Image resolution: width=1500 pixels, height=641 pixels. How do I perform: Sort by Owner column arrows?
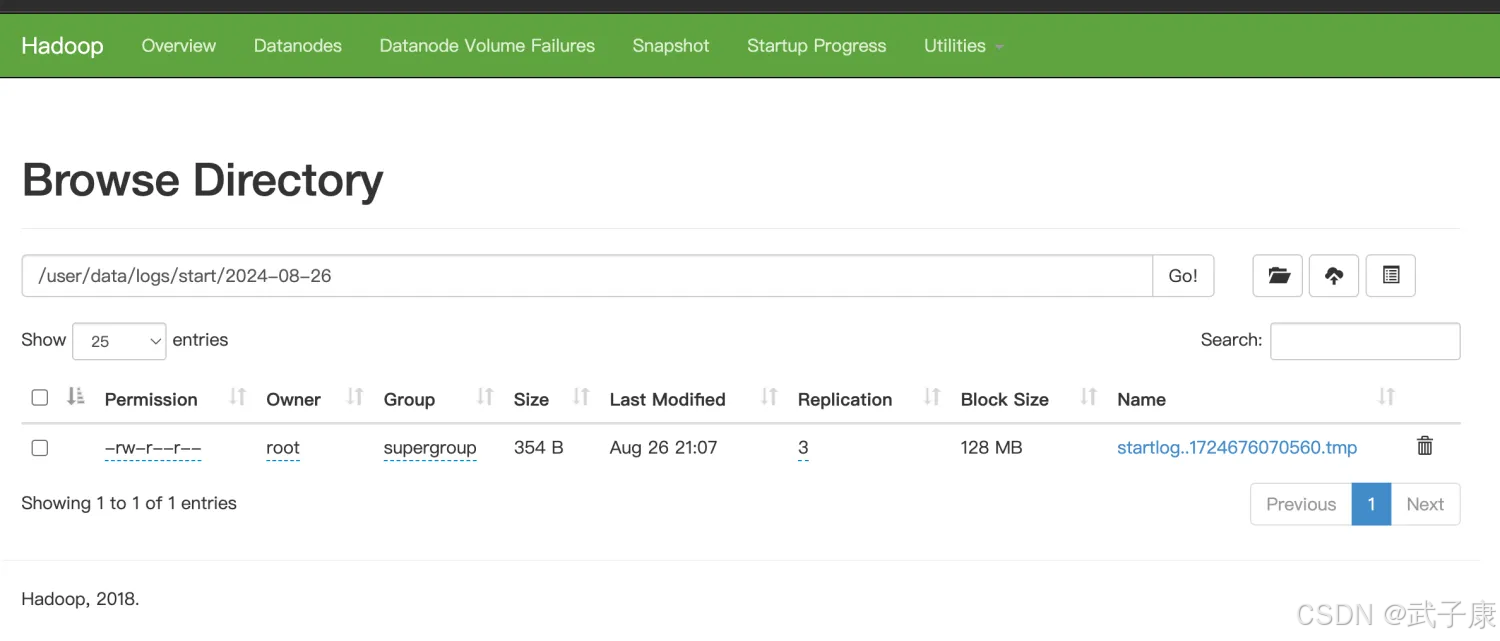coord(354,397)
